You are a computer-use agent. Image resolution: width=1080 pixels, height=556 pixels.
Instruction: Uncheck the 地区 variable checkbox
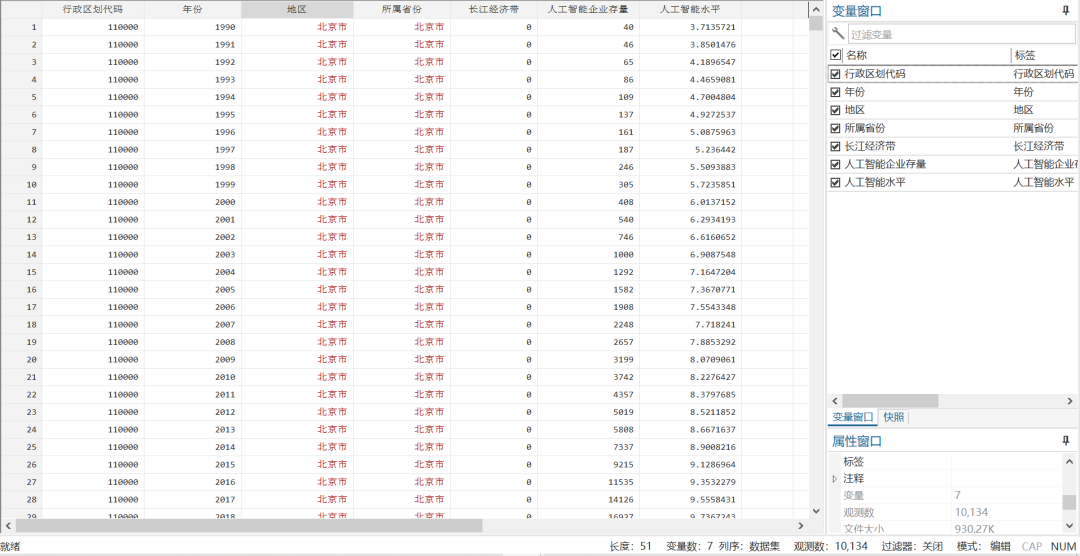click(x=835, y=110)
